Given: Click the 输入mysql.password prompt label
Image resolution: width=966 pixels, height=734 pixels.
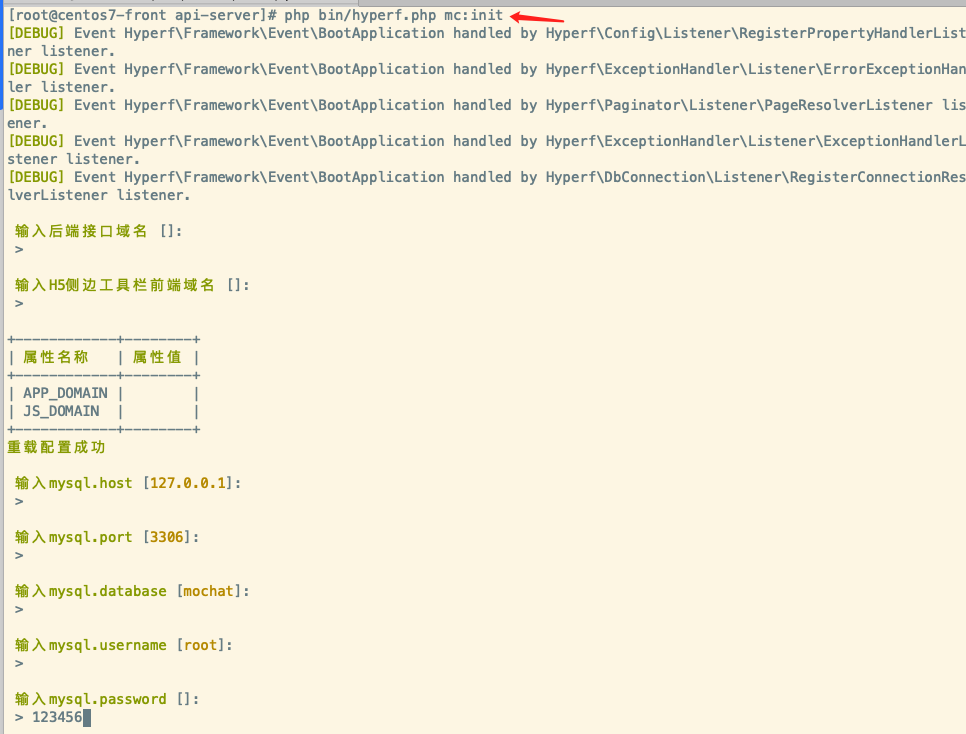Looking at the screenshot, I should click(91, 699).
